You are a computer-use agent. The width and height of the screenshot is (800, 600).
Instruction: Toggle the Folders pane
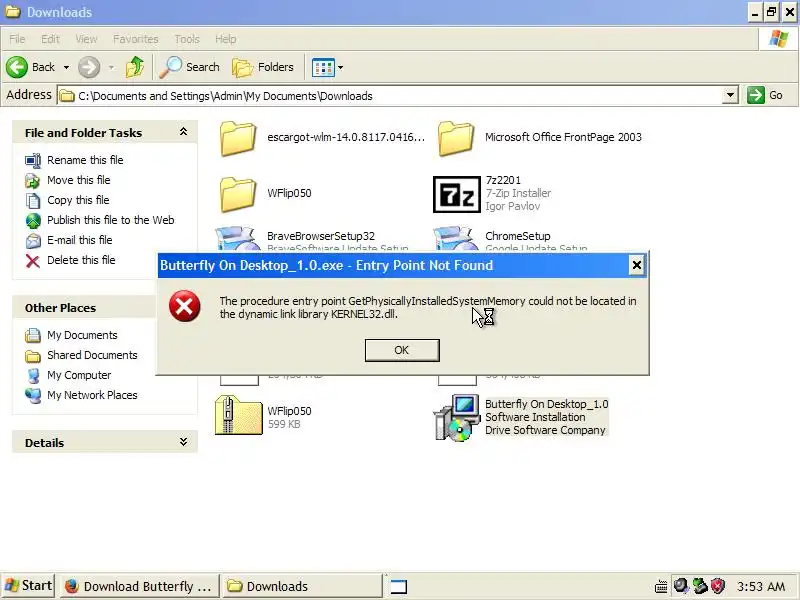(x=263, y=67)
